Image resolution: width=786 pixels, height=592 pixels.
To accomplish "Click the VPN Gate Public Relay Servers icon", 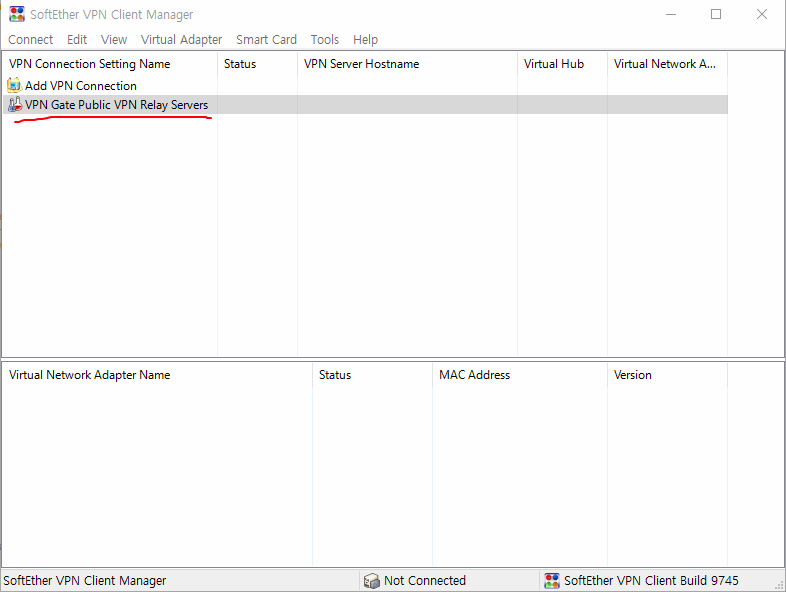I will click(15, 104).
